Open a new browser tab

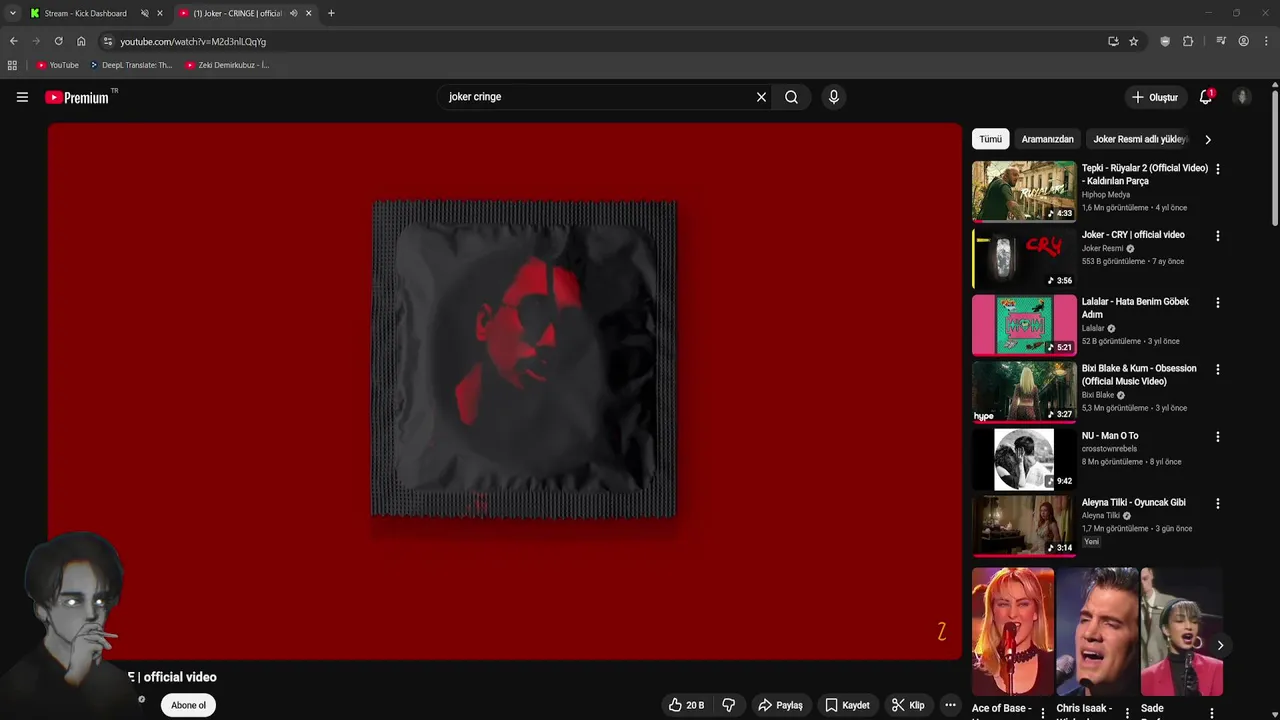[331, 13]
